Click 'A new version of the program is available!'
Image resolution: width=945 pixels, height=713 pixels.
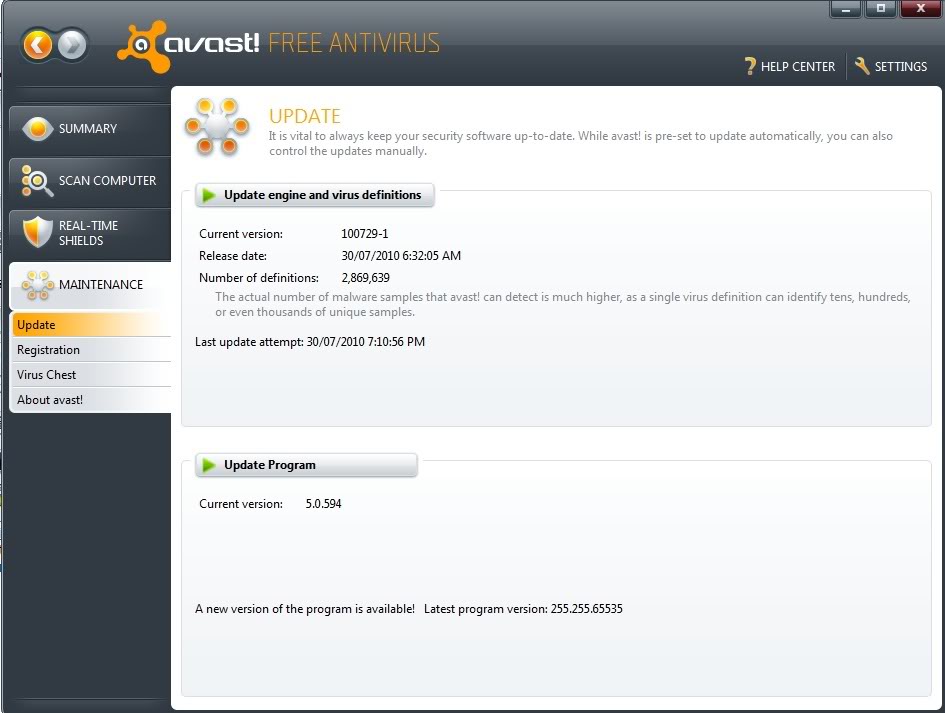[x=305, y=609]
